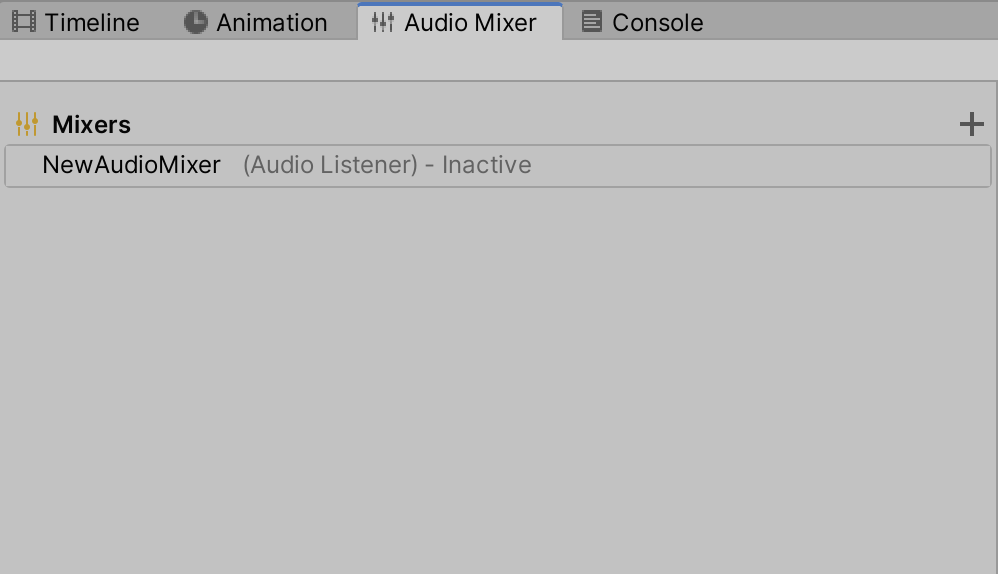The image size is (998, 574).
Task: Click the gap between NewAudioMixer and Audio Listener
Action: pos(232,165)
